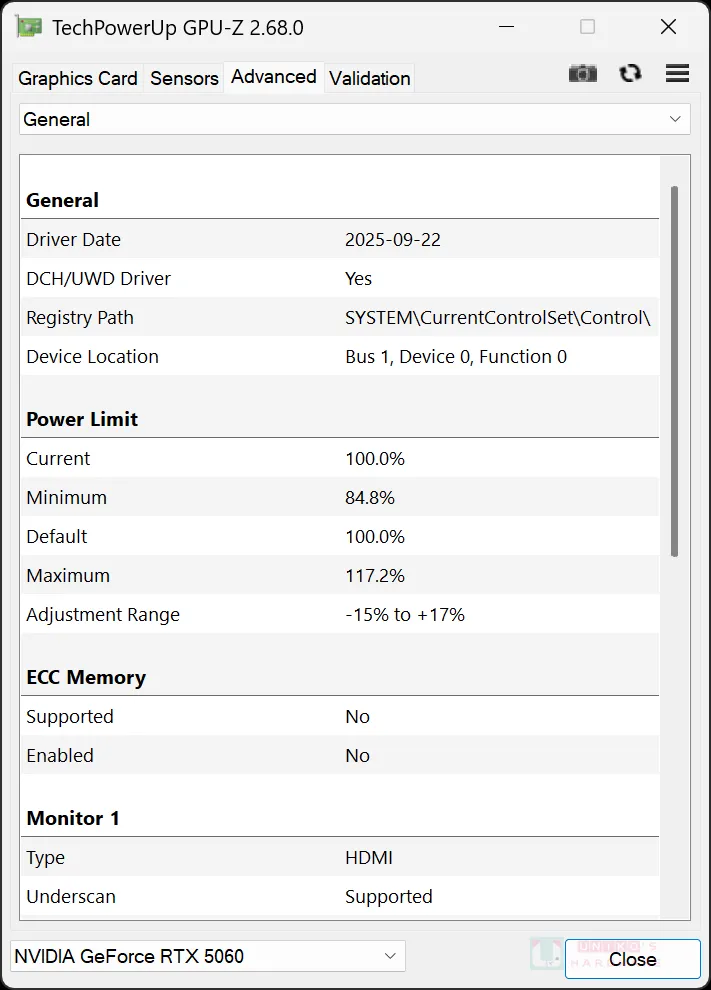This screenshot has height=990, width=711.
Task: Click the Registry Path value
Action: pyautogui.click(x=497, y=318)
